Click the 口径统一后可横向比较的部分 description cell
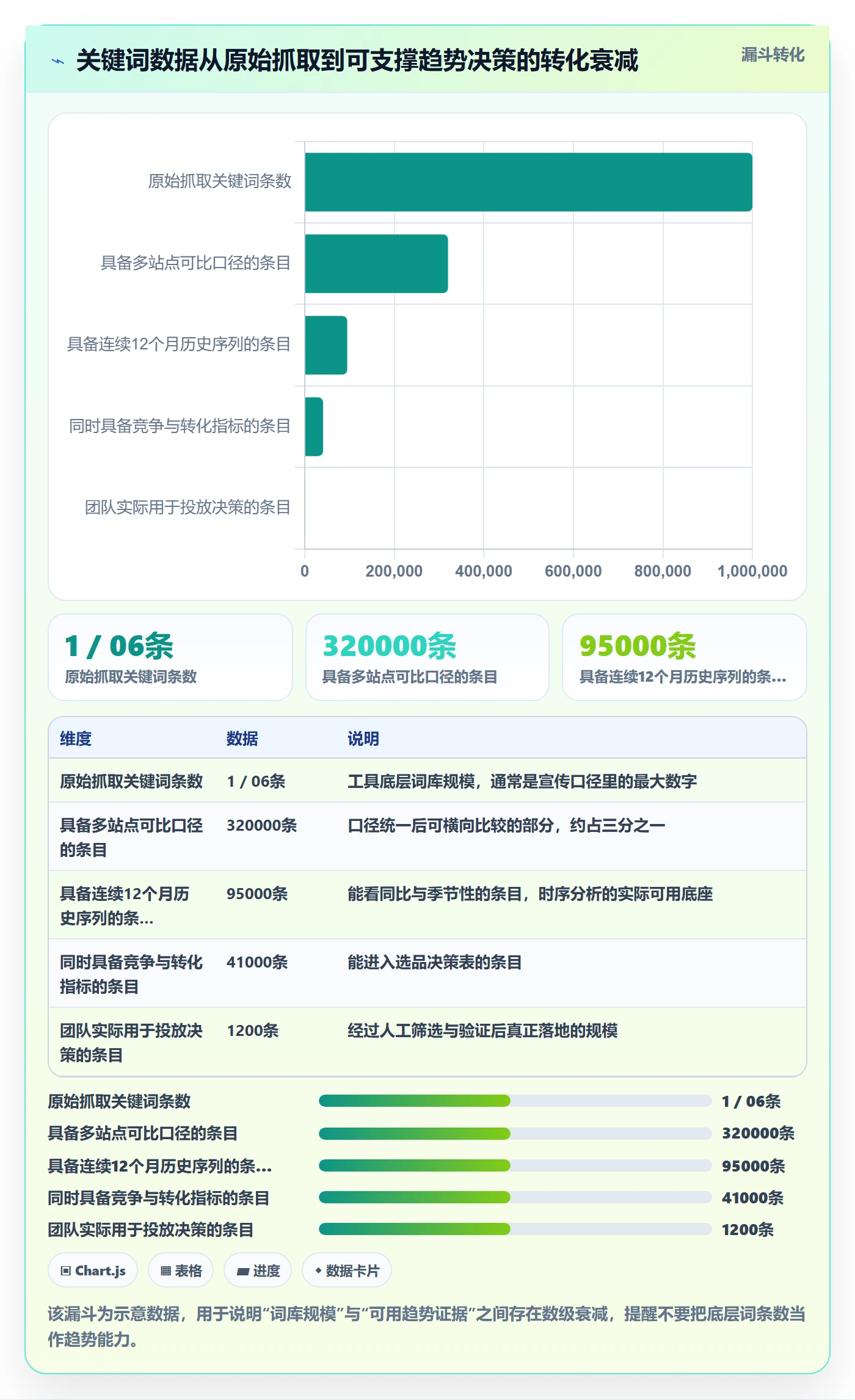The height and width of the screenshot is (1400, 855). coord(506,825)
